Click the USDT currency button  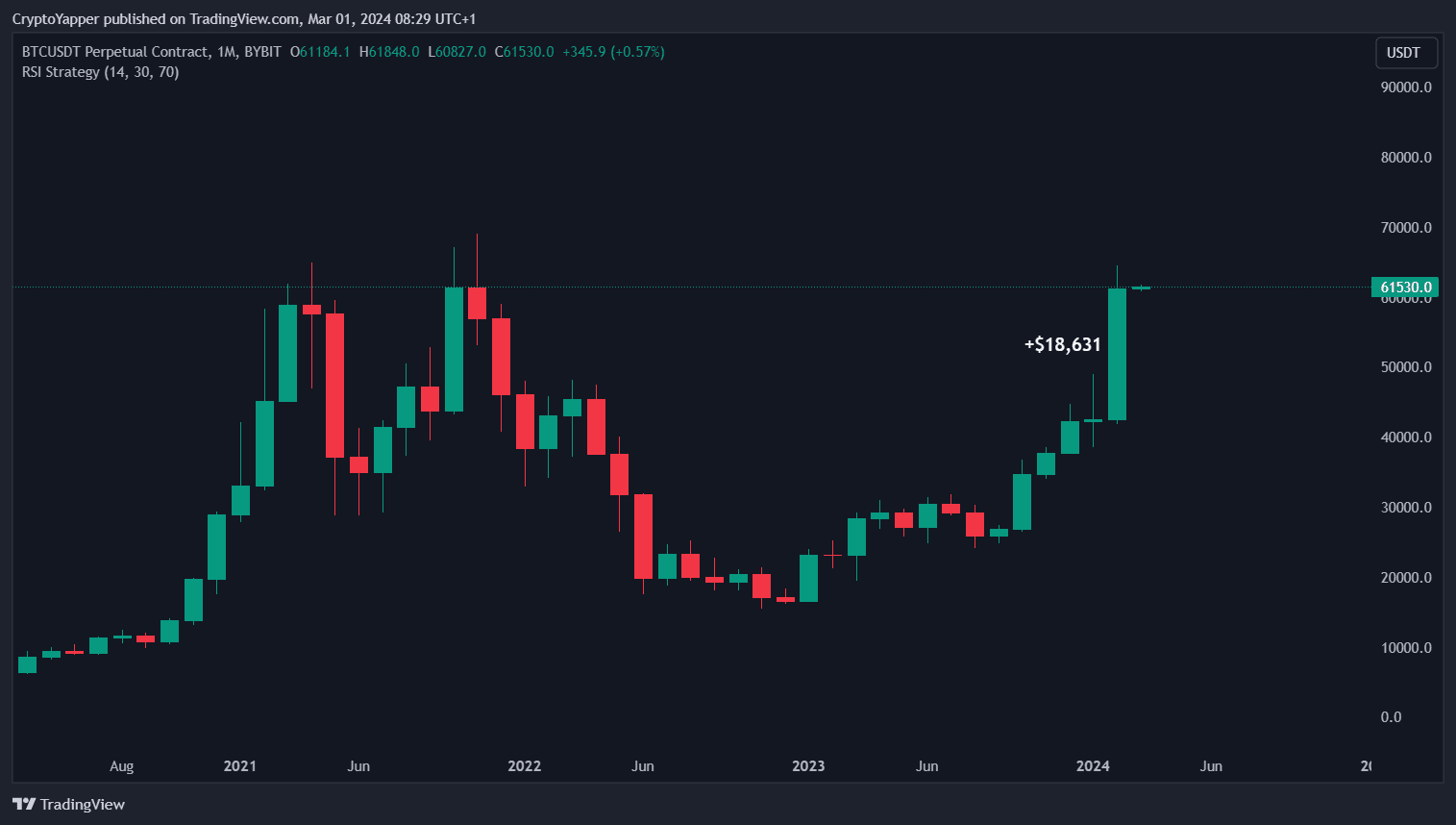[1406, 52]
